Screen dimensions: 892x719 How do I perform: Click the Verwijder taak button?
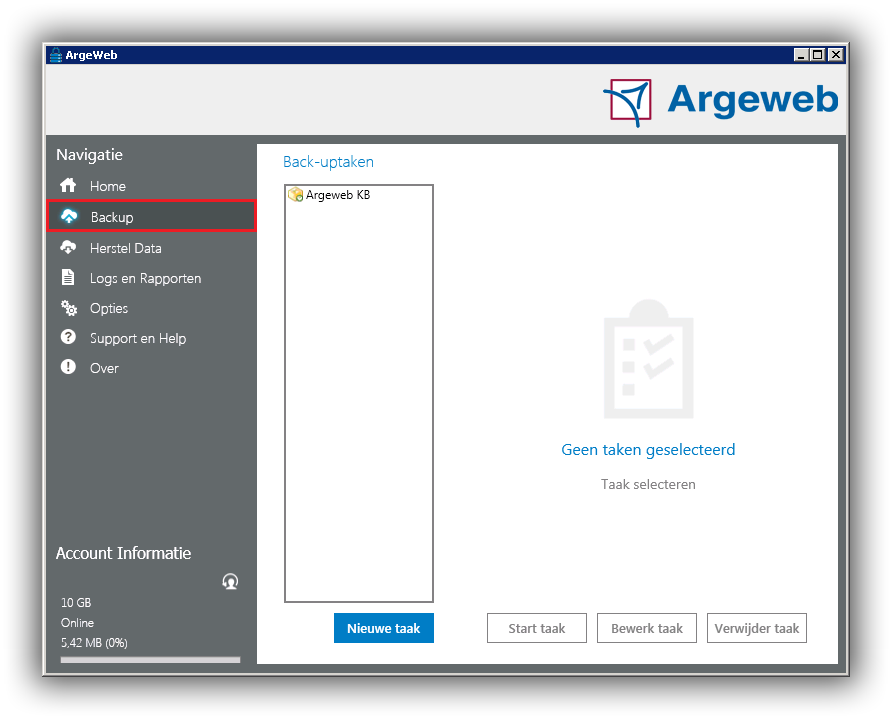point(757,628)
